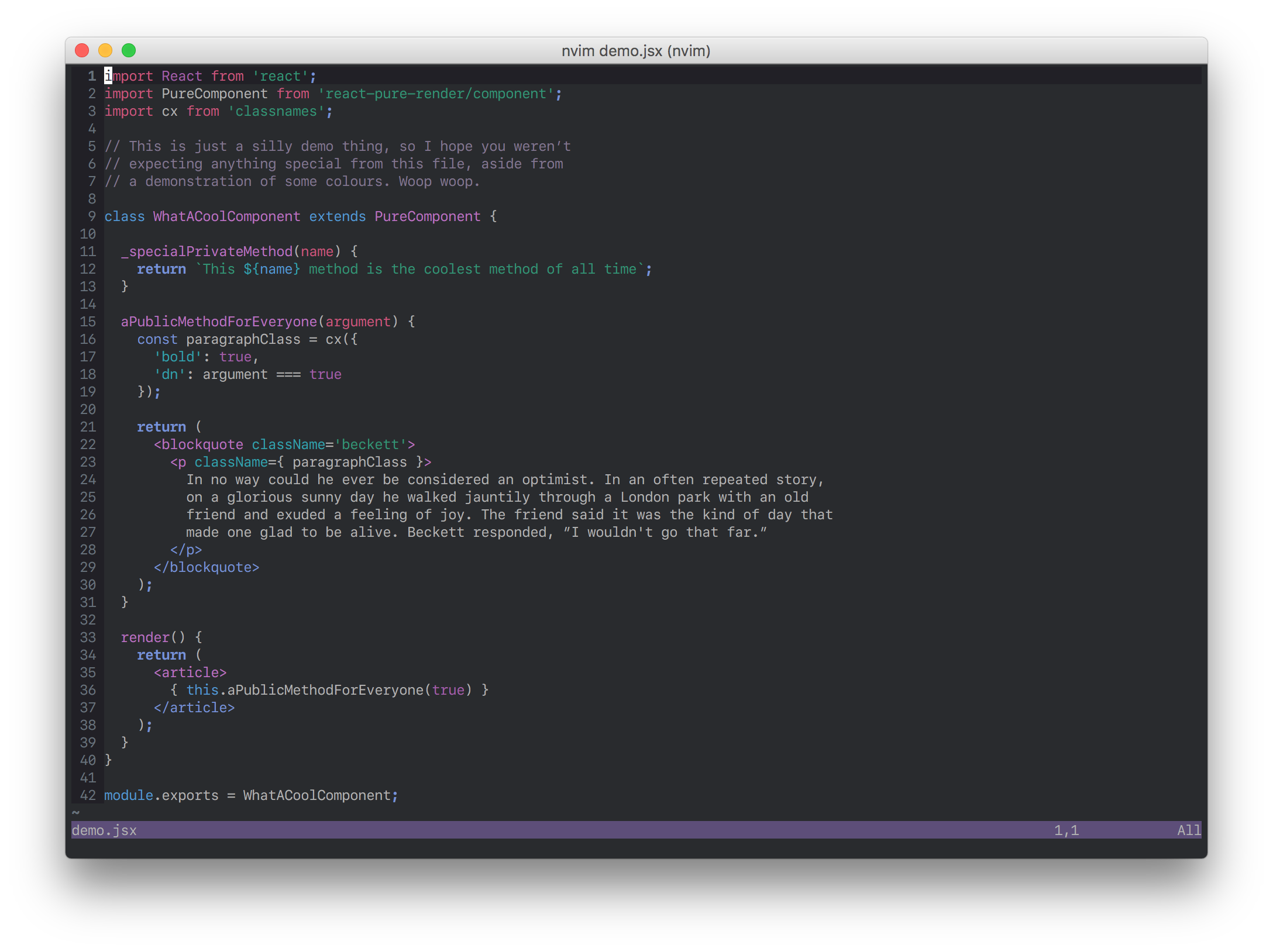Viewport: 1273px width, 952px height.
Task: Click the _specialPrivateMethod method name
Action: [207, 251]
